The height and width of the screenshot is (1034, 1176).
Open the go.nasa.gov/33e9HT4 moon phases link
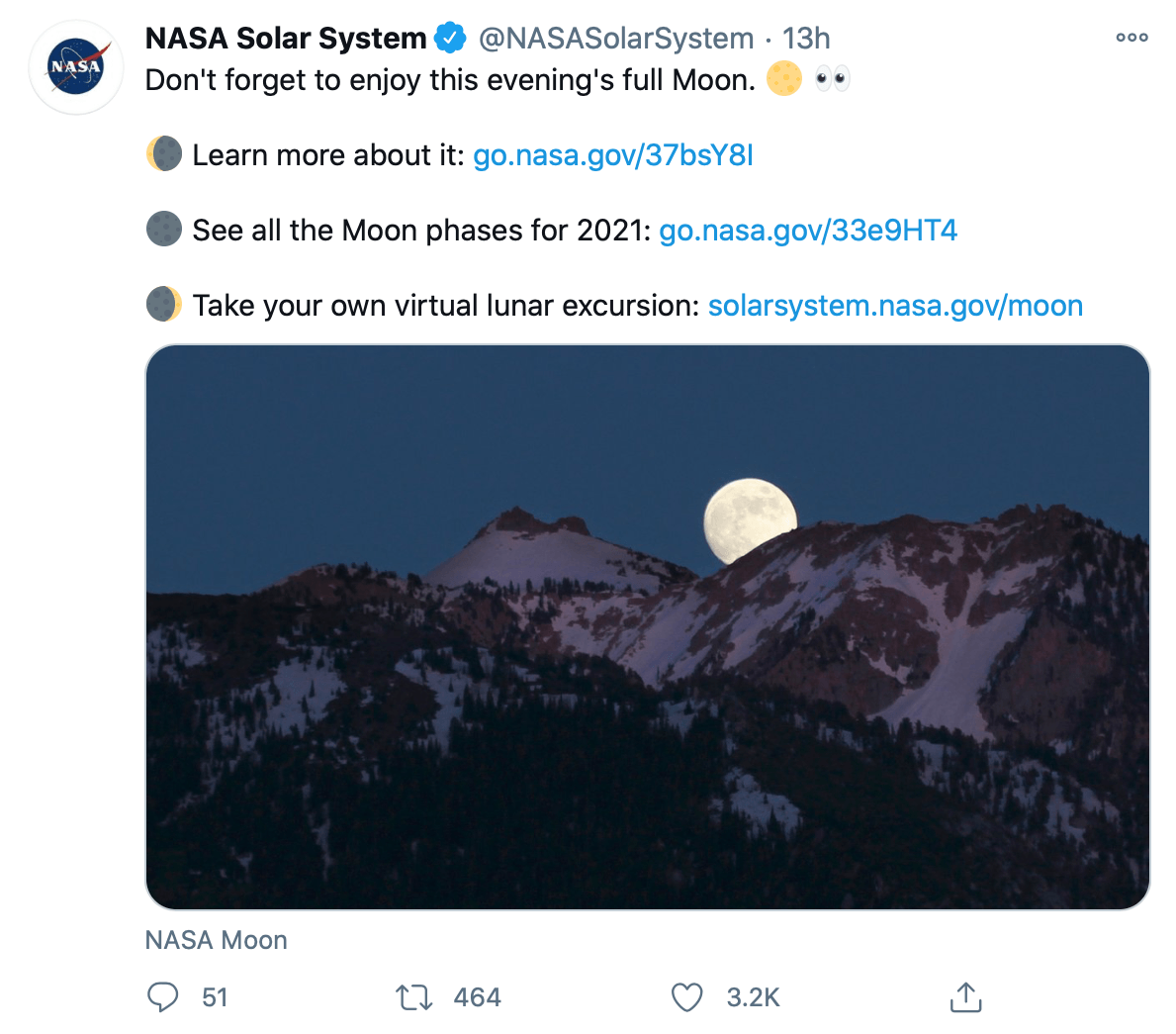click(x=808, y=231)
